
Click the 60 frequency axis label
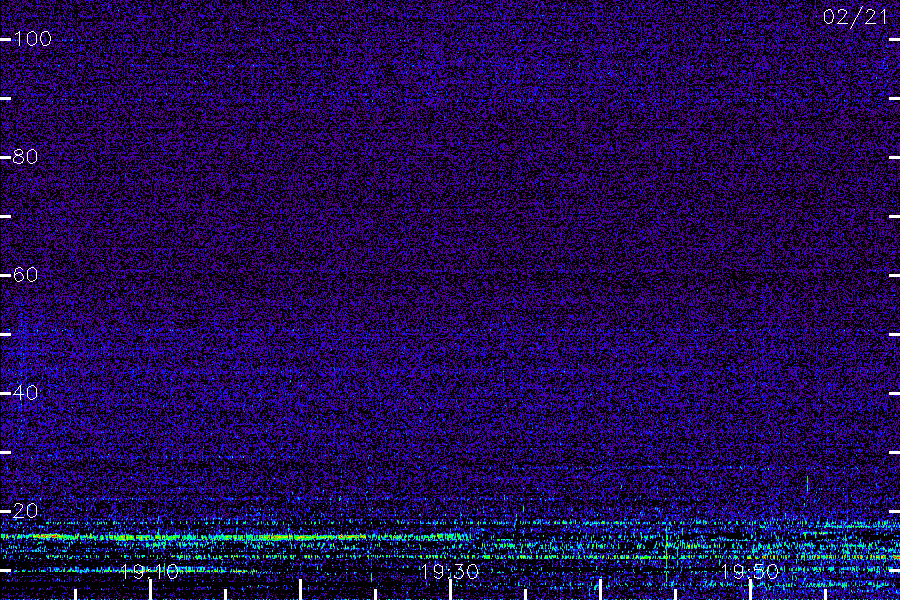(x=26, y=274)
